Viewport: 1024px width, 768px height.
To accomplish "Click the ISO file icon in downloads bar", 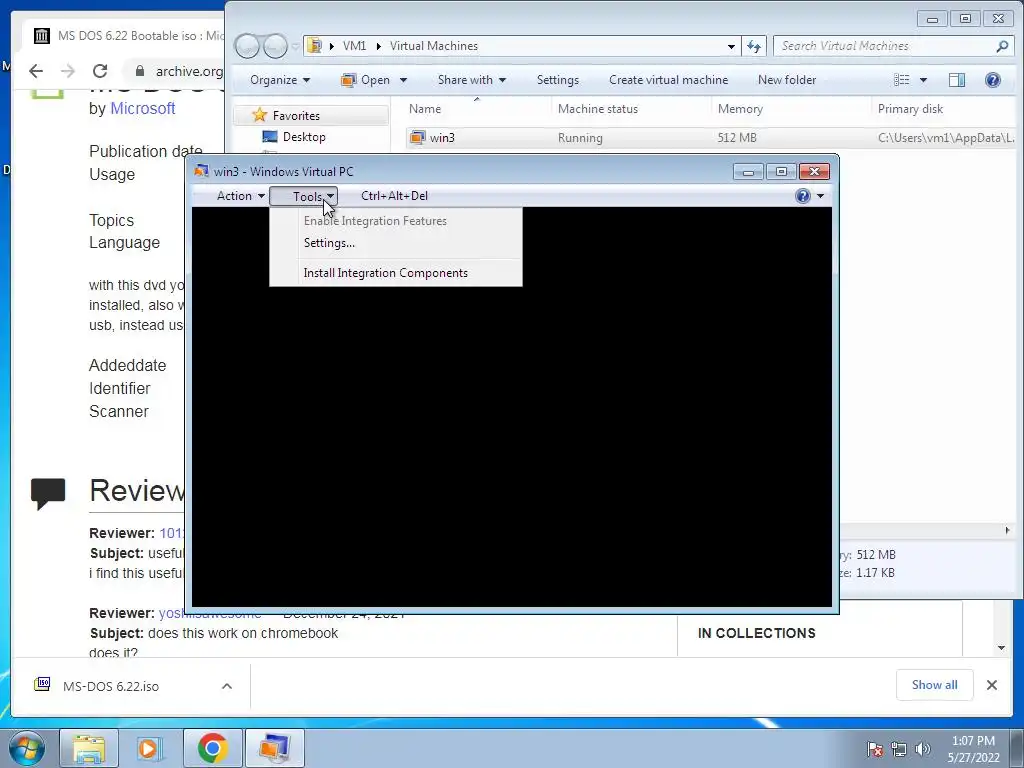I will click(42, 684).
